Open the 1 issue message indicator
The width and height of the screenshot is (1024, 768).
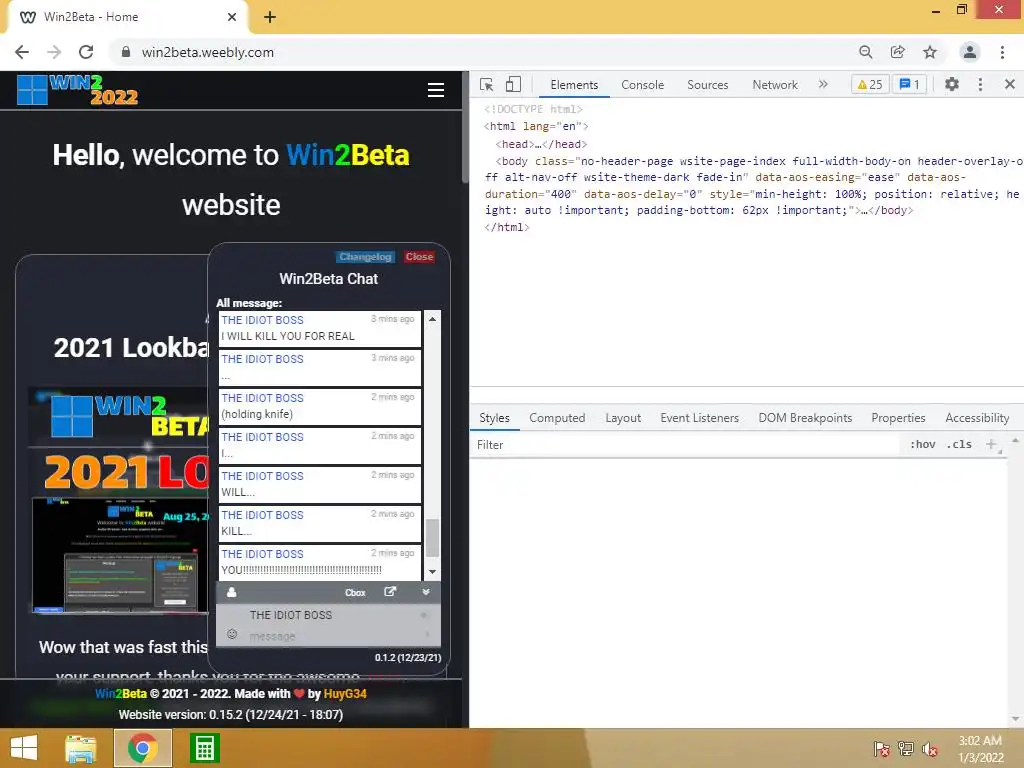(909, 84)
